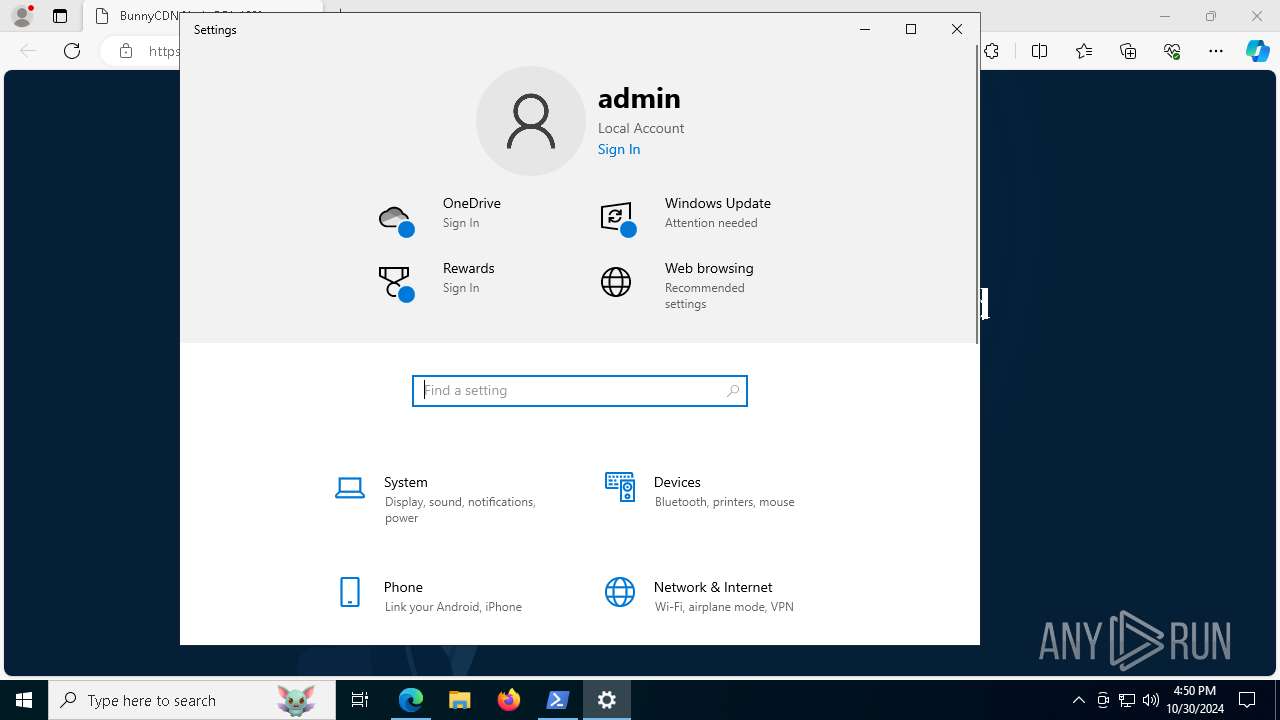The width and height of the screenshot is (1280, 720).
Task: Open the Windows Update sync icon
Action: (618, 219)
